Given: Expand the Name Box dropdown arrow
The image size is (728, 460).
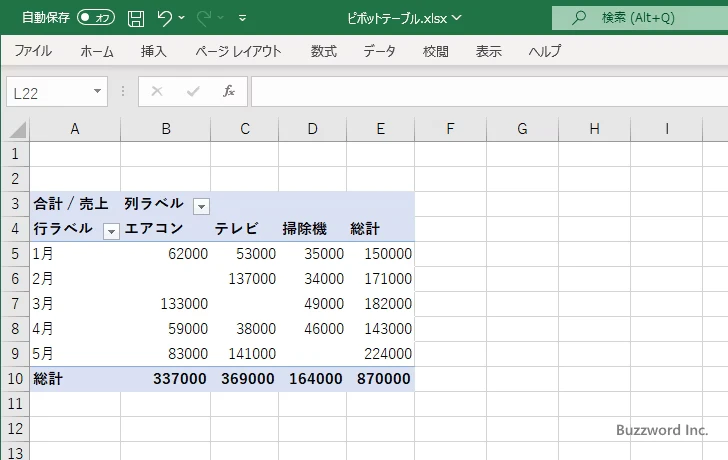Looking at the screenshot, I should (x=98, y=91).
